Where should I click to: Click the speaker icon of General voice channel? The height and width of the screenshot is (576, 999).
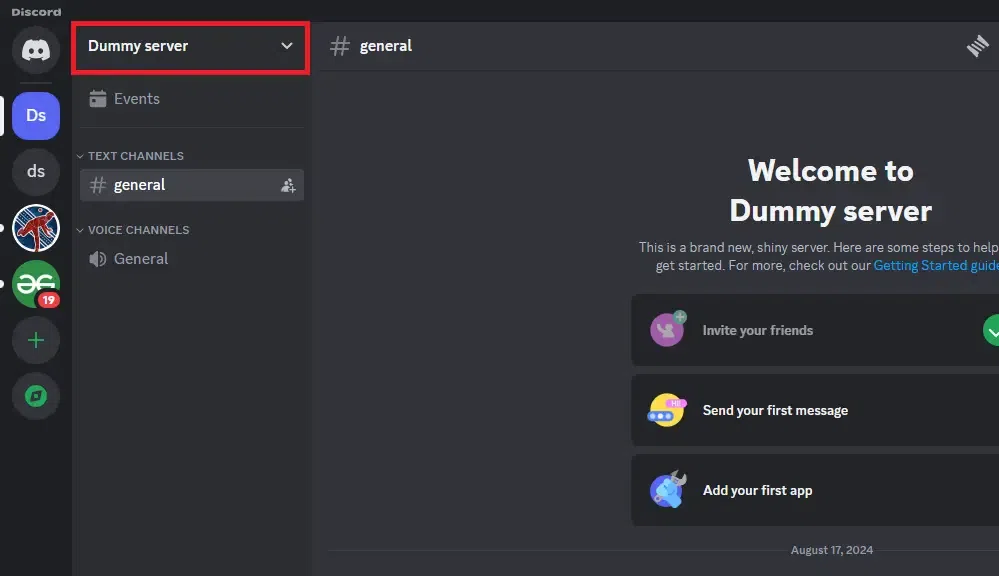pos(97,259)
